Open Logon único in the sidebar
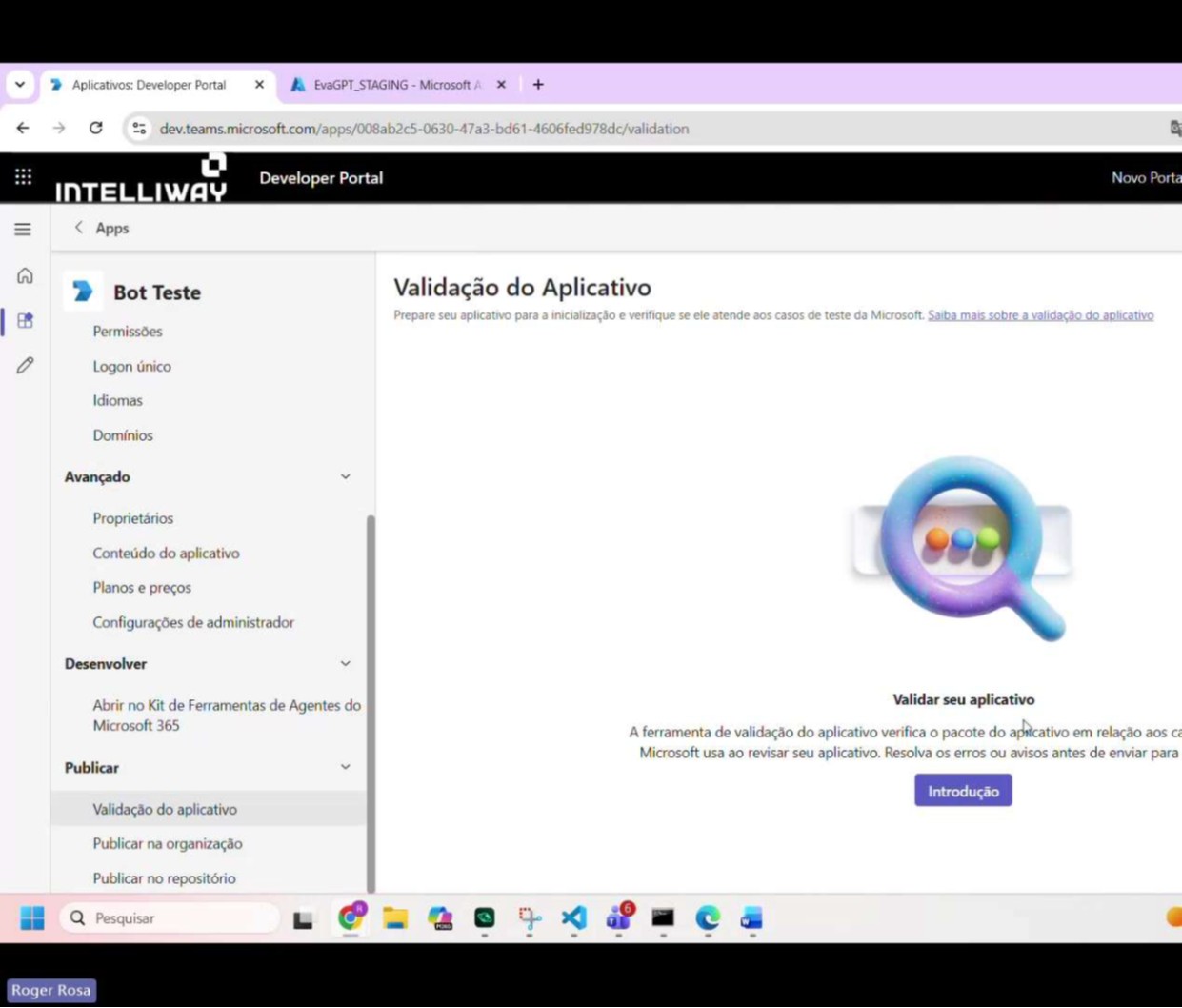Viewport: 1182px width, 1008px height. tap(131, 366)
